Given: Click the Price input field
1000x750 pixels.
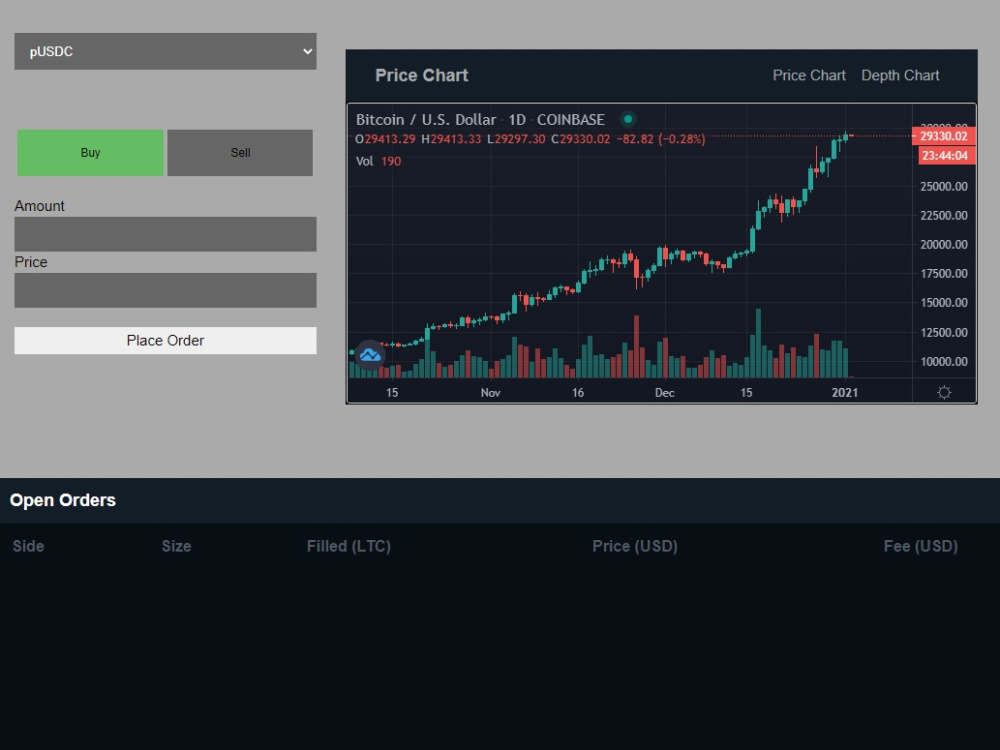Looking at the screenshot, I should (165, 290).
